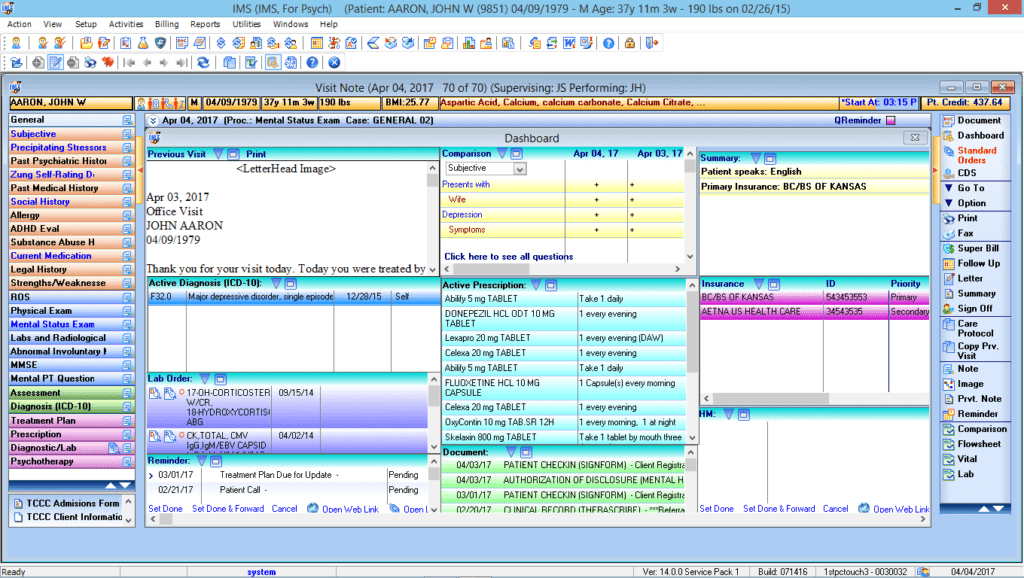
Task: Click the edit note pencil icon
Action: click(56, 63)
